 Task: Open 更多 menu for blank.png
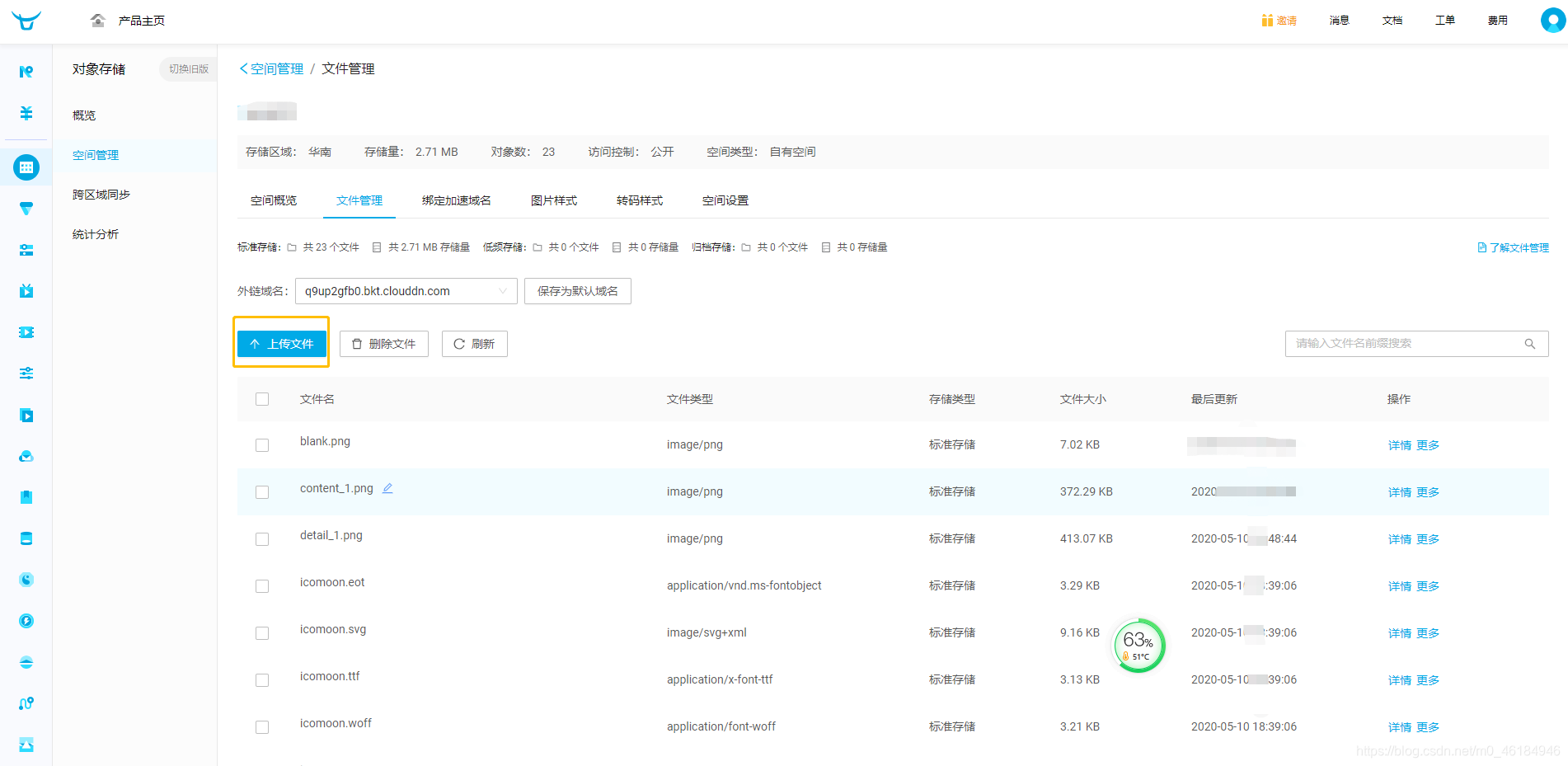click(1428, 445)
